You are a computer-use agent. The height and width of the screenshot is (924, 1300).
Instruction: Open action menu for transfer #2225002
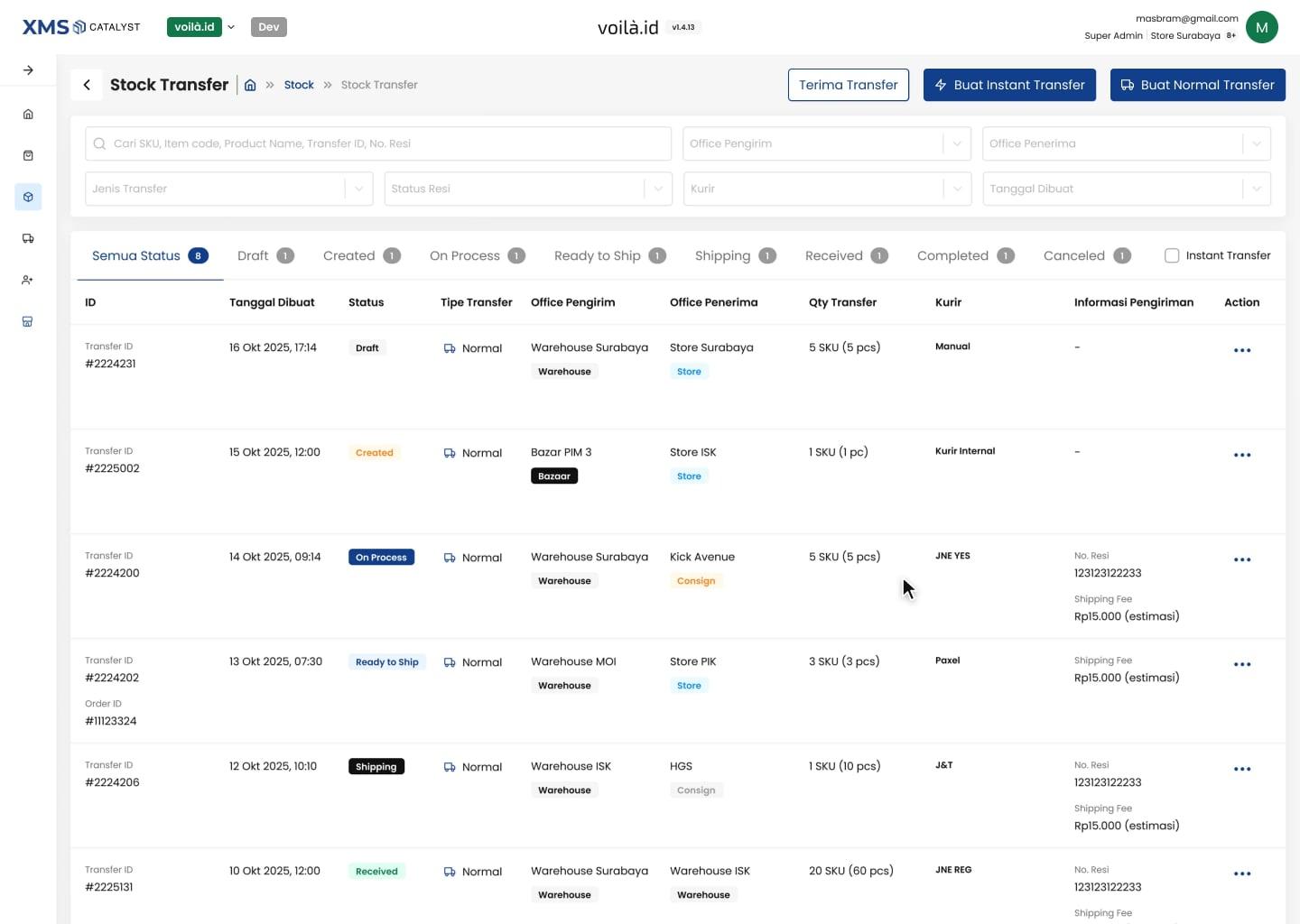click(1242, 455)
